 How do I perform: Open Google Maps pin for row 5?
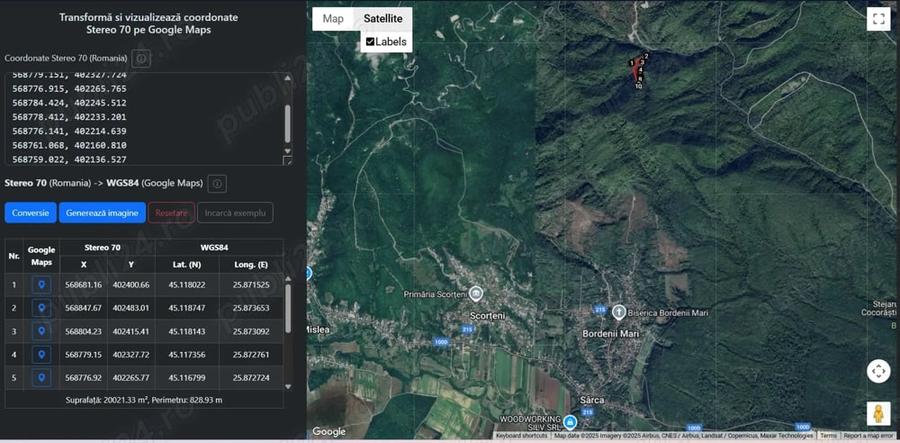[41, 378]
